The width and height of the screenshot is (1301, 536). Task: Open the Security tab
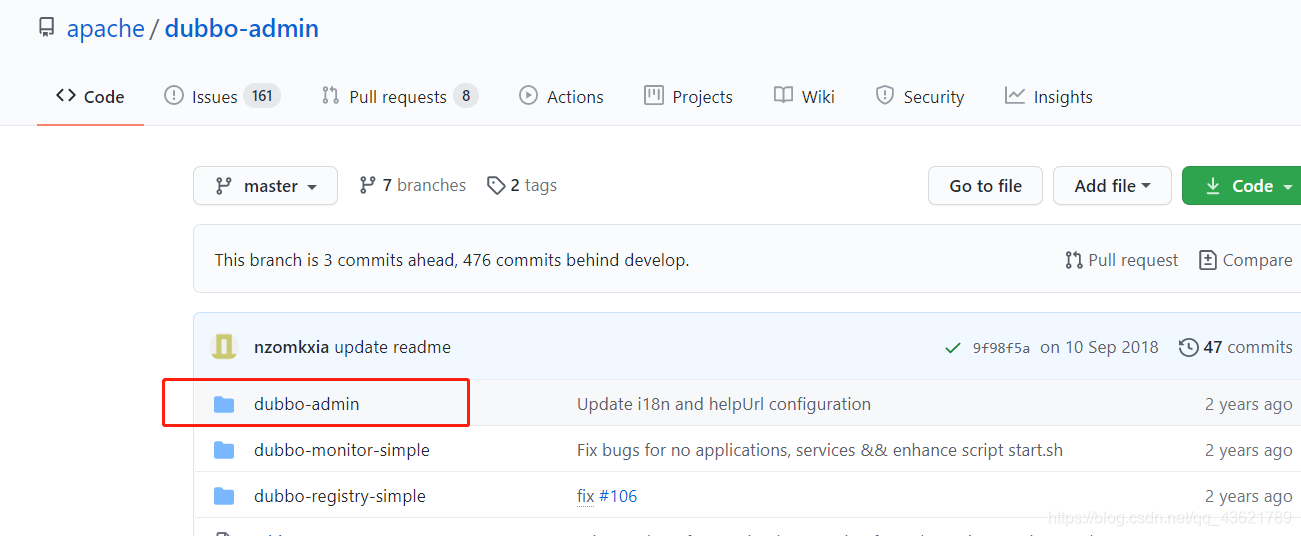919,97
